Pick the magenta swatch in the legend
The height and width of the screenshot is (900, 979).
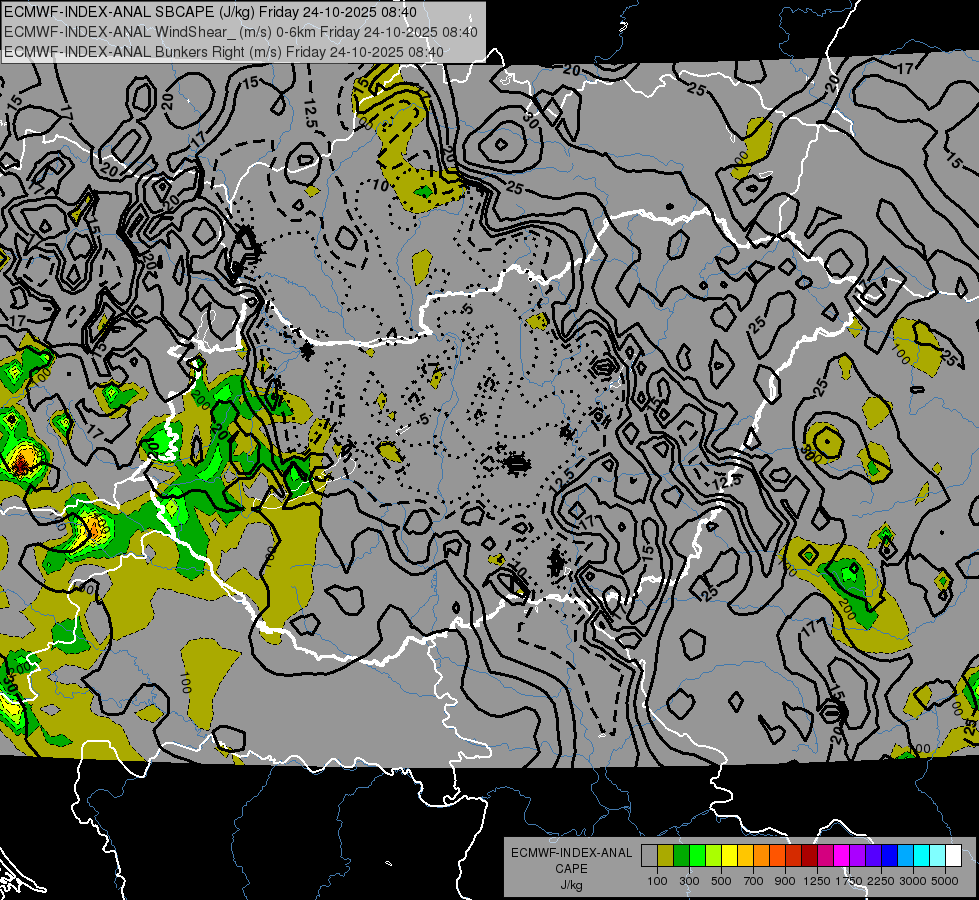(841, 855)
